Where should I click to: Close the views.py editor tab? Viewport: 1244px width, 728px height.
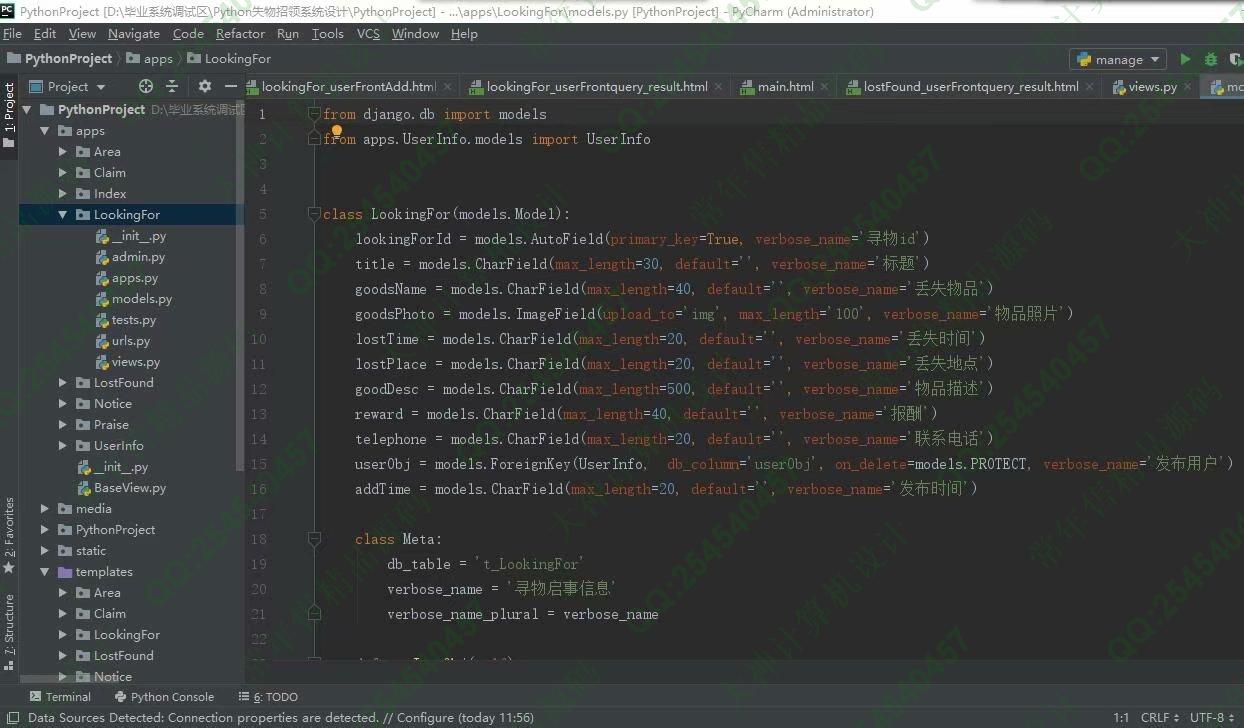pos(1188,87)
